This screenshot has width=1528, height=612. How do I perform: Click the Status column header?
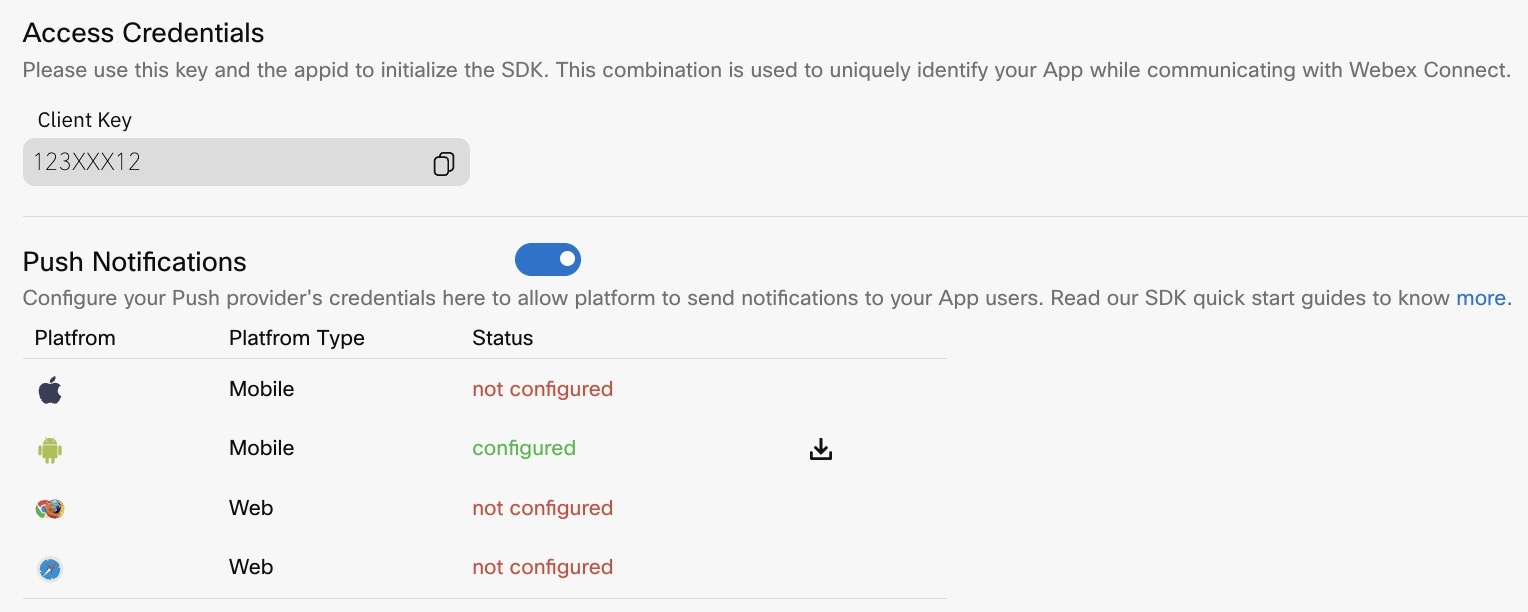[502, 338]
